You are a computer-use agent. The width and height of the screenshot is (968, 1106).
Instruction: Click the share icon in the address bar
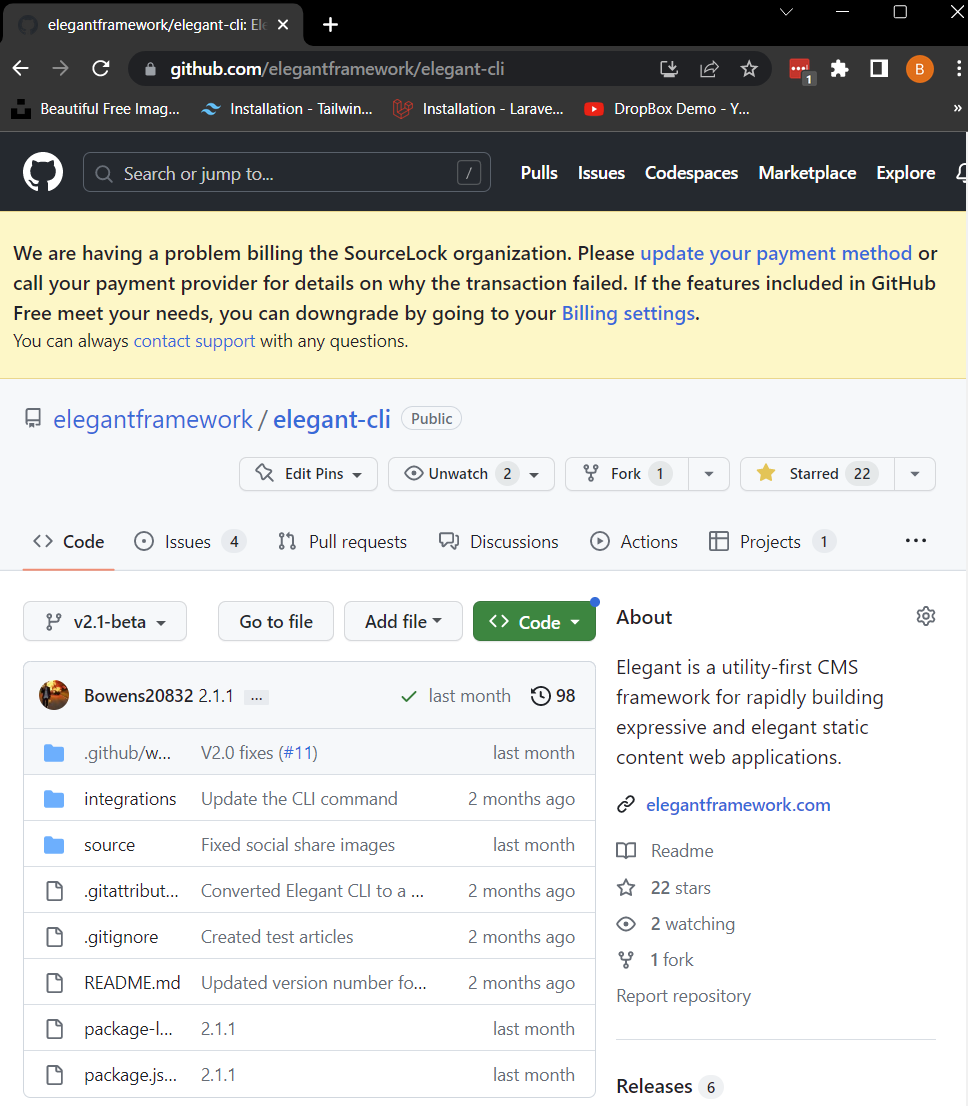(709, 68)
